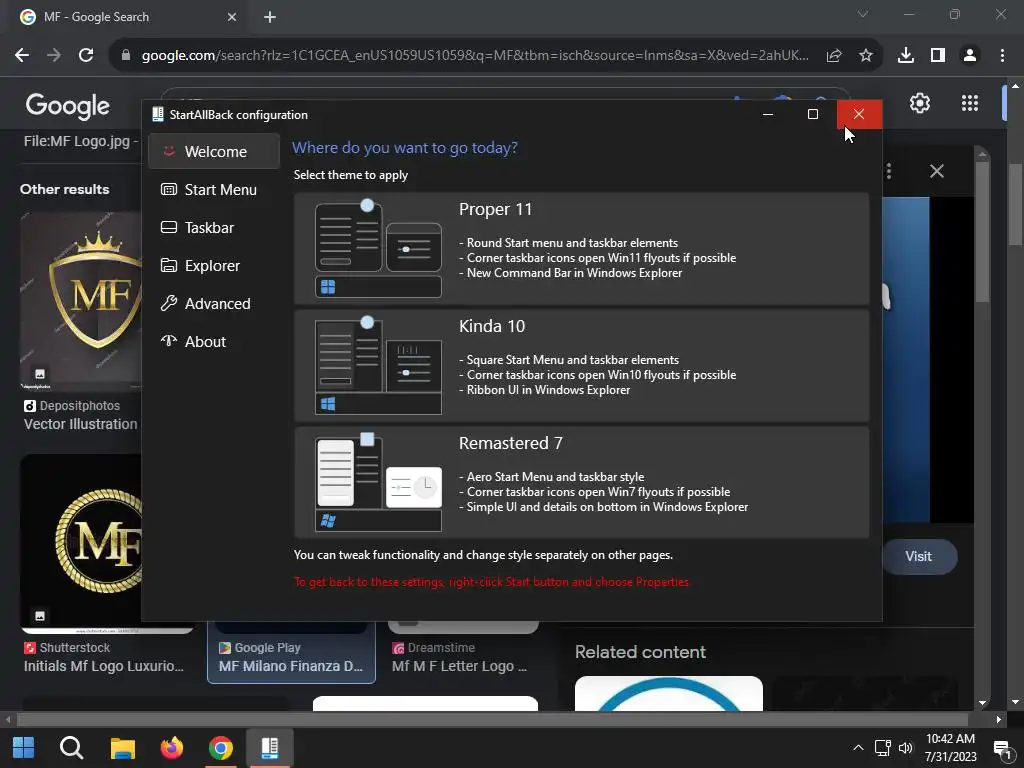Click the Chrome address bar URL

click(x=475, y=56)
